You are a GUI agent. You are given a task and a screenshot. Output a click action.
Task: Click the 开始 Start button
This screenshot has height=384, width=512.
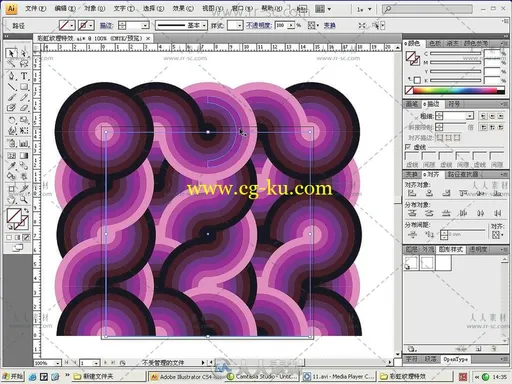click(13, 376)
